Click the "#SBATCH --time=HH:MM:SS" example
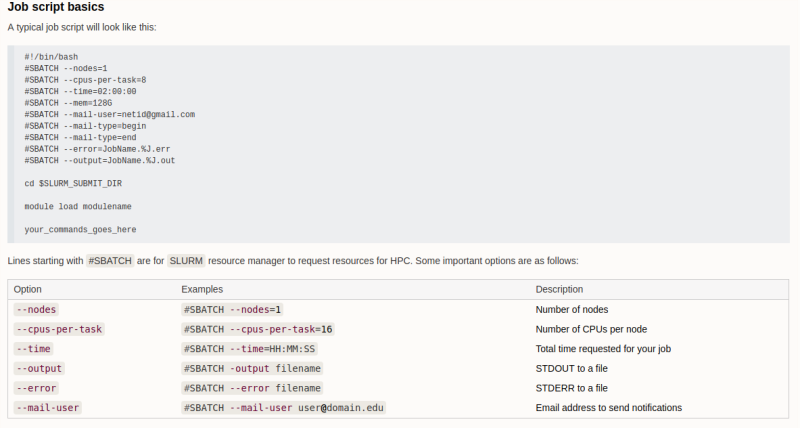This screenshot has height=428, width=800. (250, 349)
